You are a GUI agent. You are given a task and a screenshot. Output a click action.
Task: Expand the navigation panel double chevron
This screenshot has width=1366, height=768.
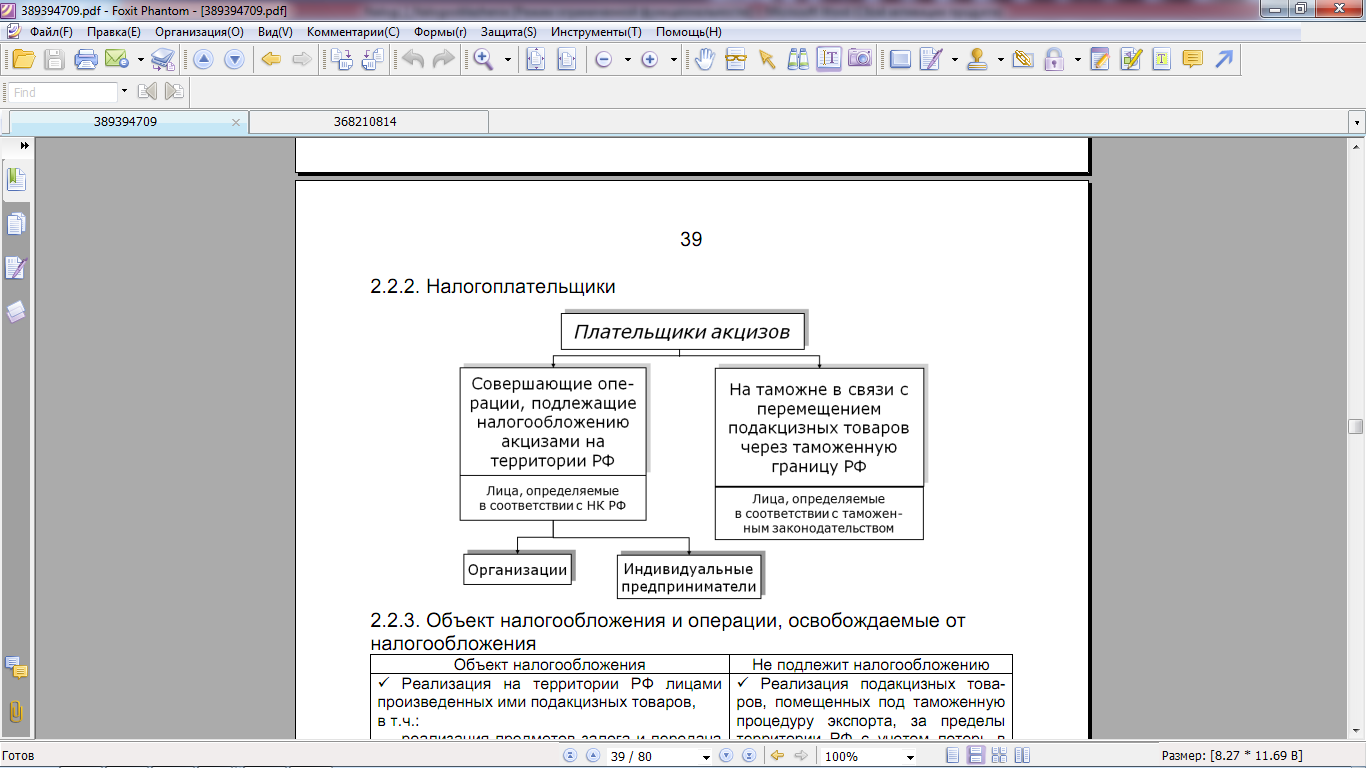[x=24, y=145]
